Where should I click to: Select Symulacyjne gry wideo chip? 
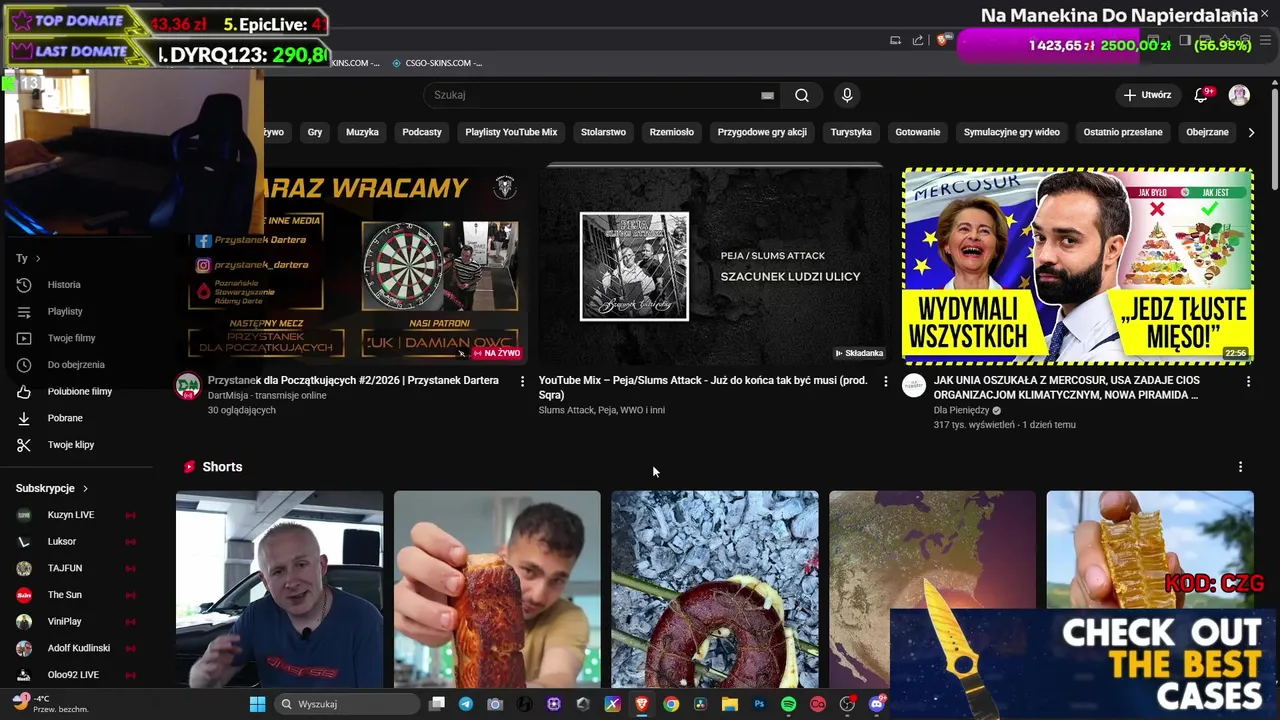pyautogui.click(x=1012, y=132)
